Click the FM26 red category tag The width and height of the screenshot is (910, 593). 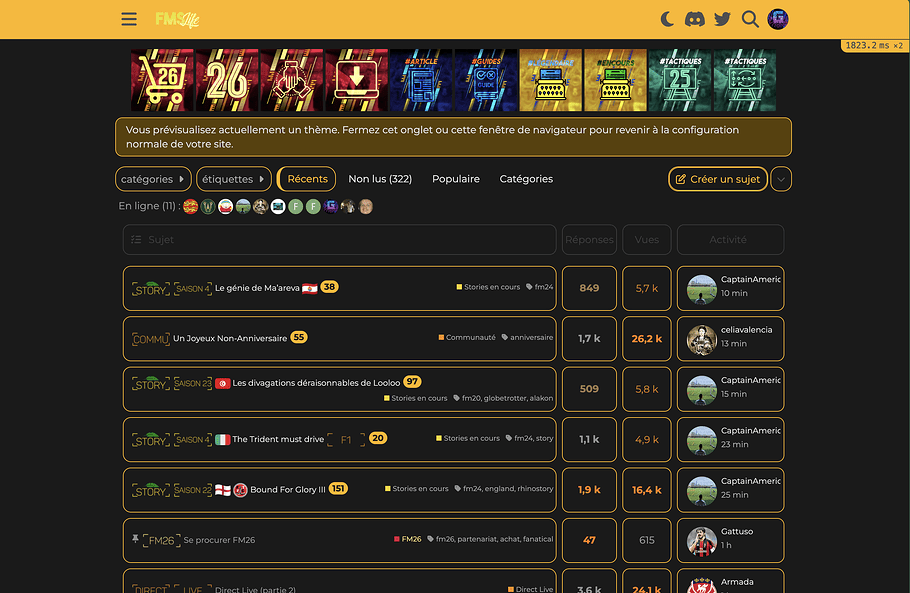click(411, 539)
